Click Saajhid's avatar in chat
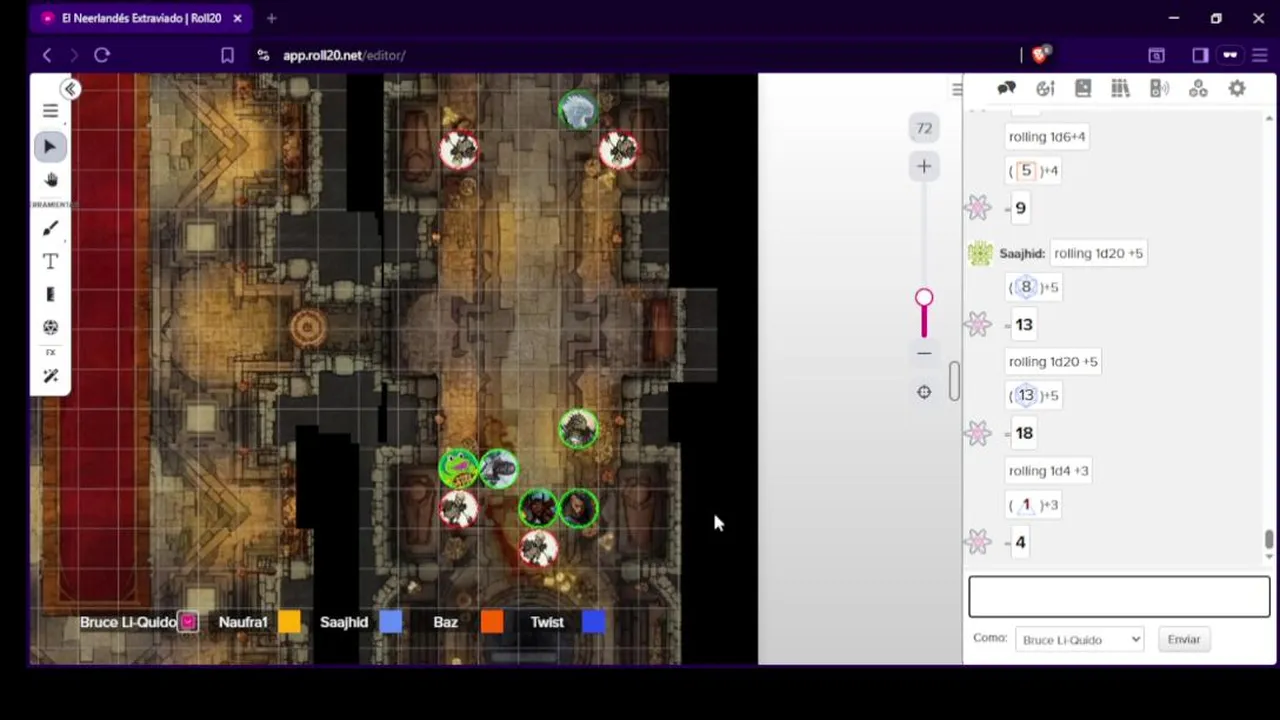This screenshot has height=720, width=1280. coord(980,254)
